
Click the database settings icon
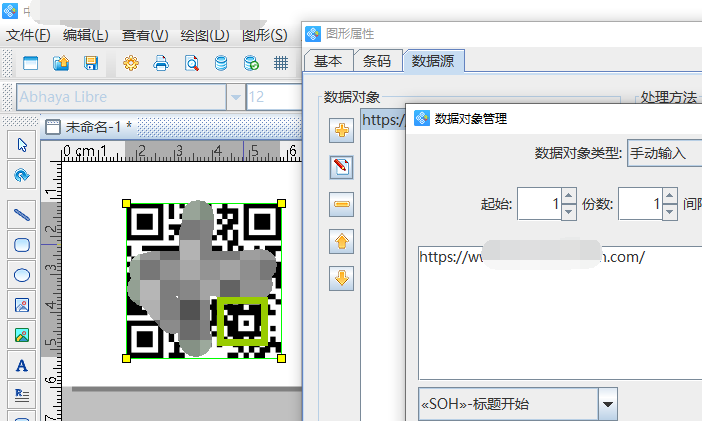[221, 63]
